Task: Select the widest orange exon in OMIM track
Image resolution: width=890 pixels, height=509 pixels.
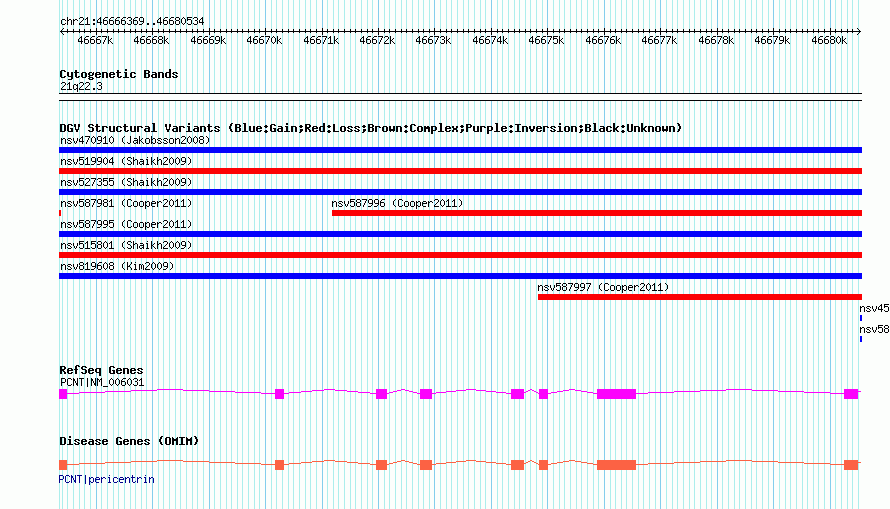Action: coord(616,465)
